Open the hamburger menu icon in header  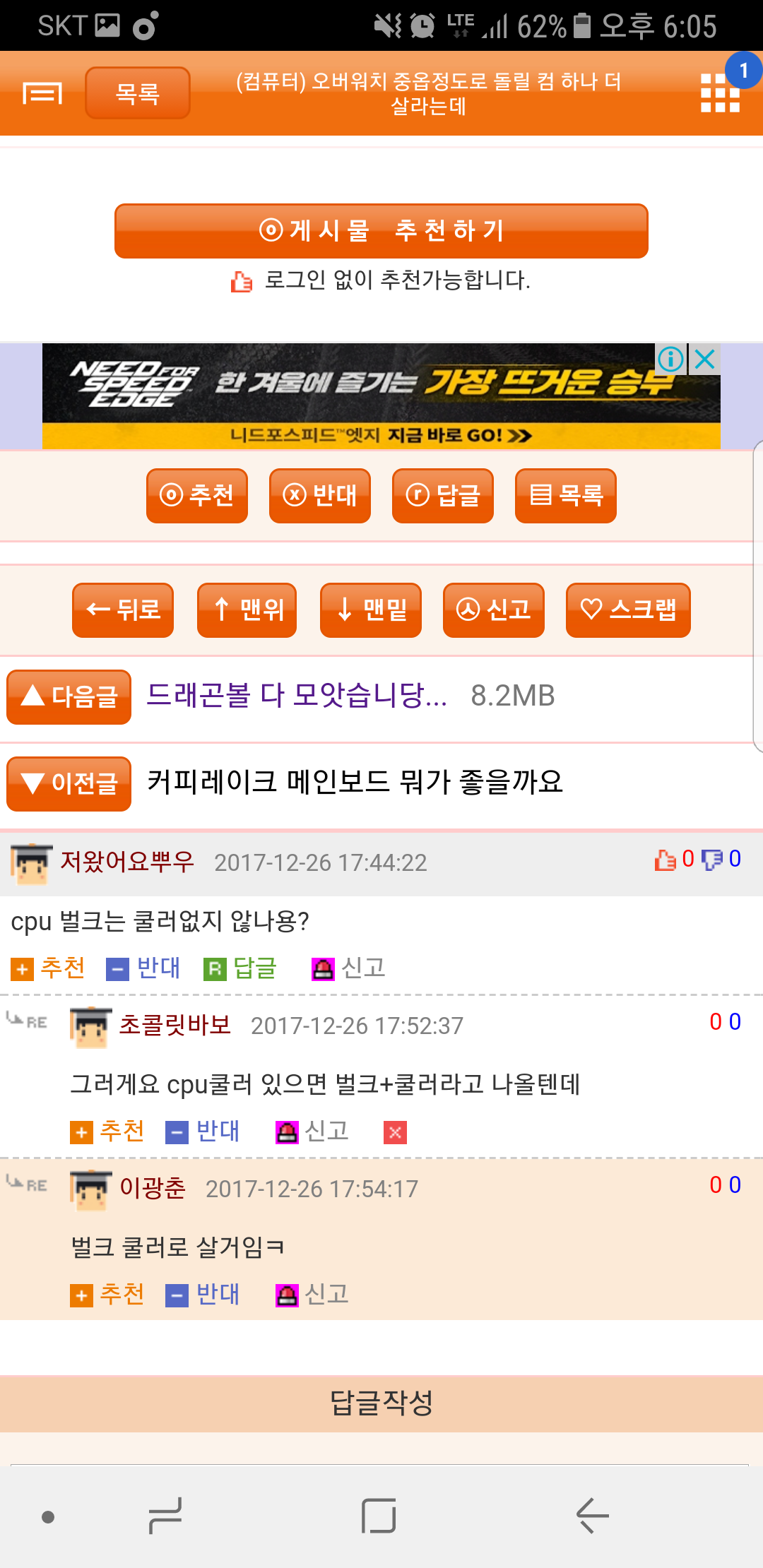tap(42, 93)
